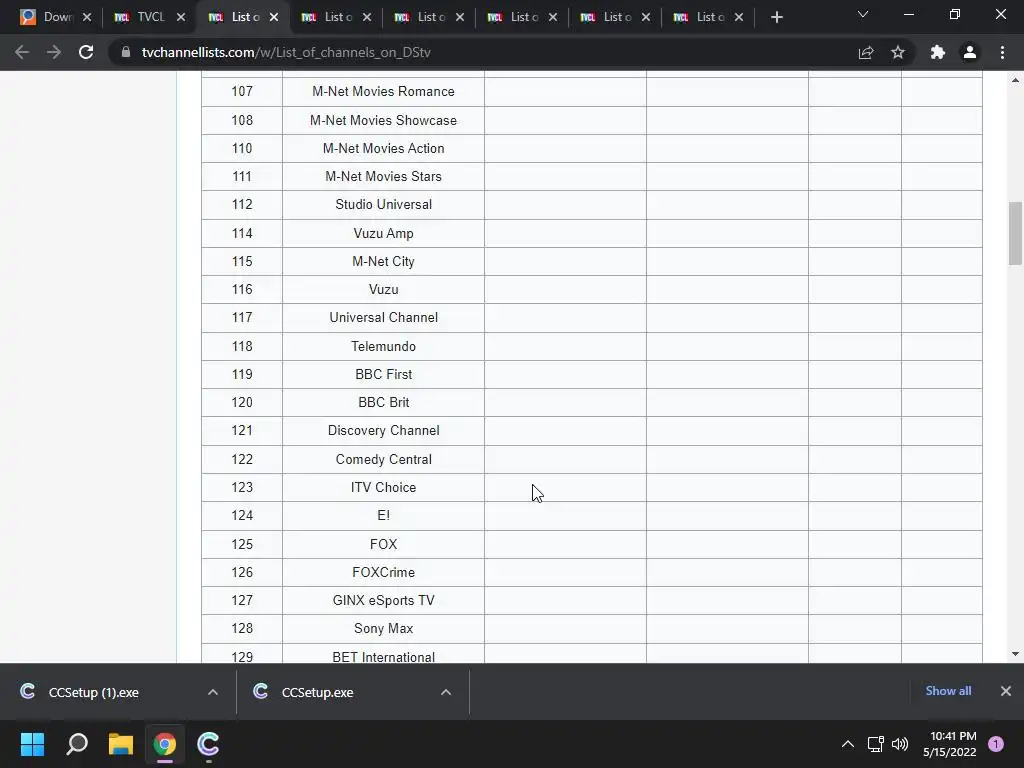Open the volume tray icon
Viewport: 1024px width, 768px height.
(x=900, y=744)
